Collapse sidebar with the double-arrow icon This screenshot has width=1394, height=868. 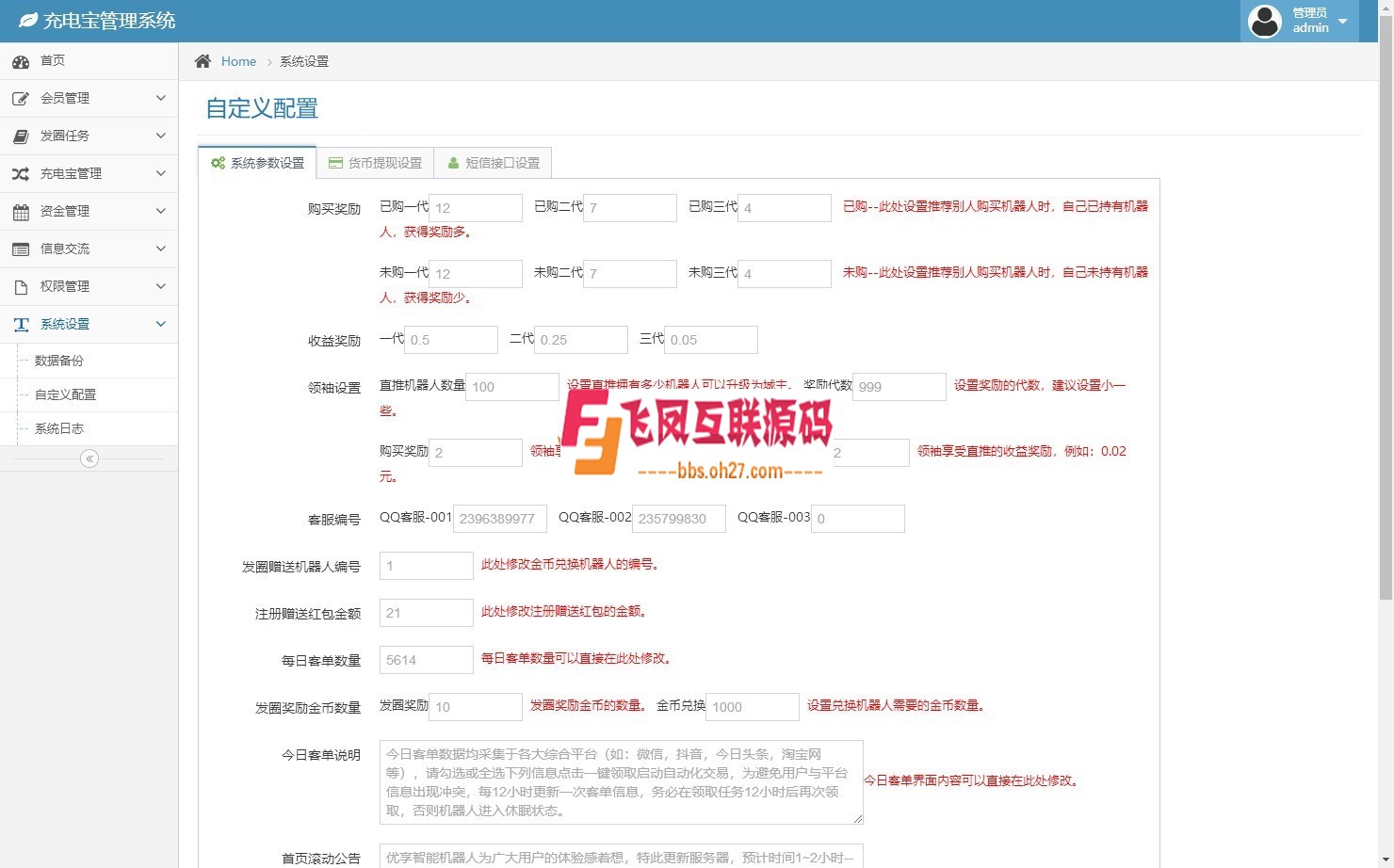pos(89,458)
